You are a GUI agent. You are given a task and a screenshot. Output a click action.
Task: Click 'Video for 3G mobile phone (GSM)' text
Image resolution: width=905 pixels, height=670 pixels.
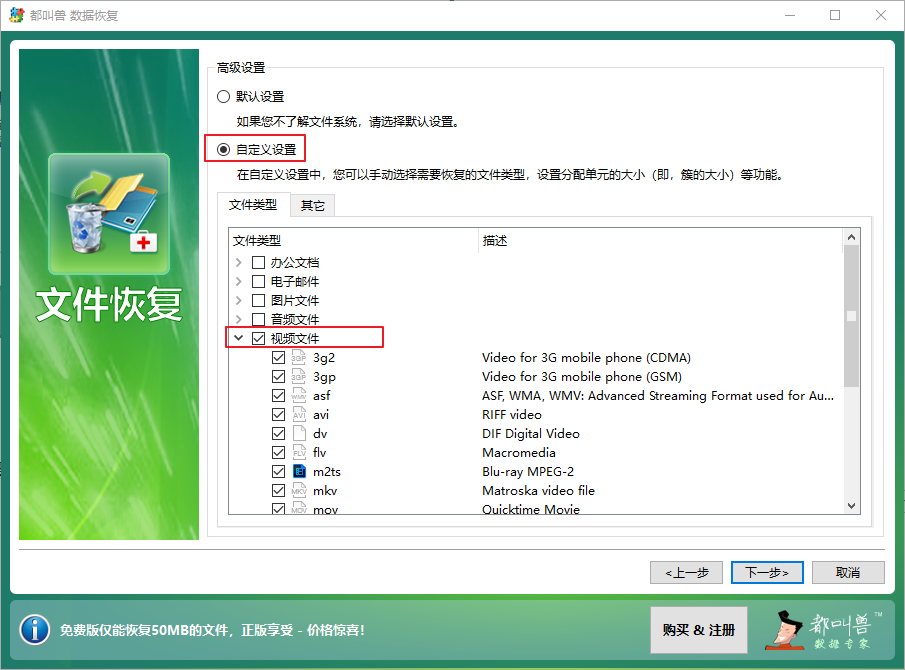pyautogui.click(x=582, y=376)
